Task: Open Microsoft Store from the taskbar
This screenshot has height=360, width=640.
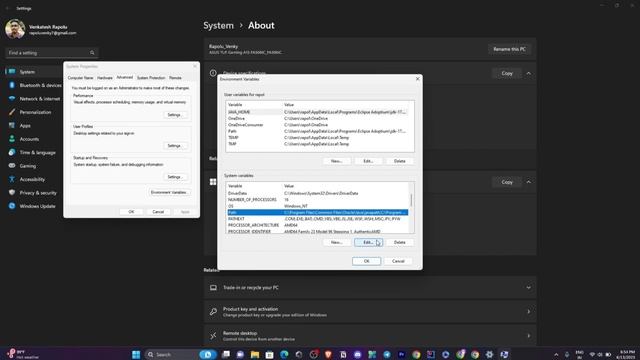Action: pos(269,354)
